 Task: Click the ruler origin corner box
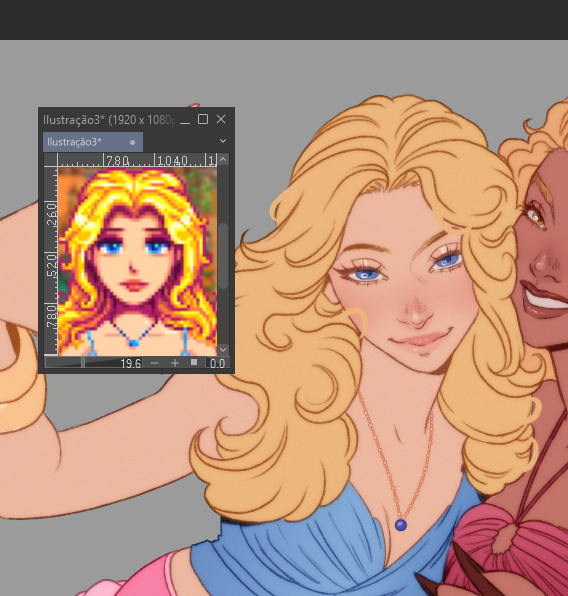coord(51,160)
